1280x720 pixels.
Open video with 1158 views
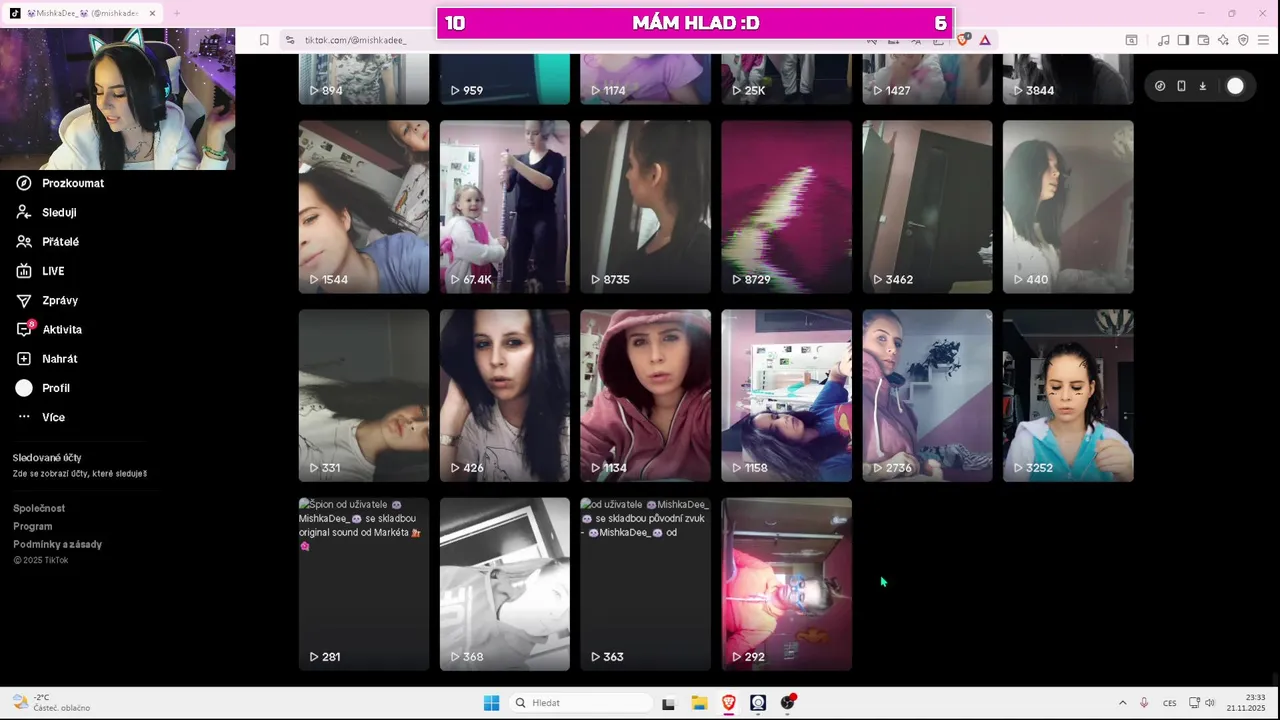click(x=787, y=396)
